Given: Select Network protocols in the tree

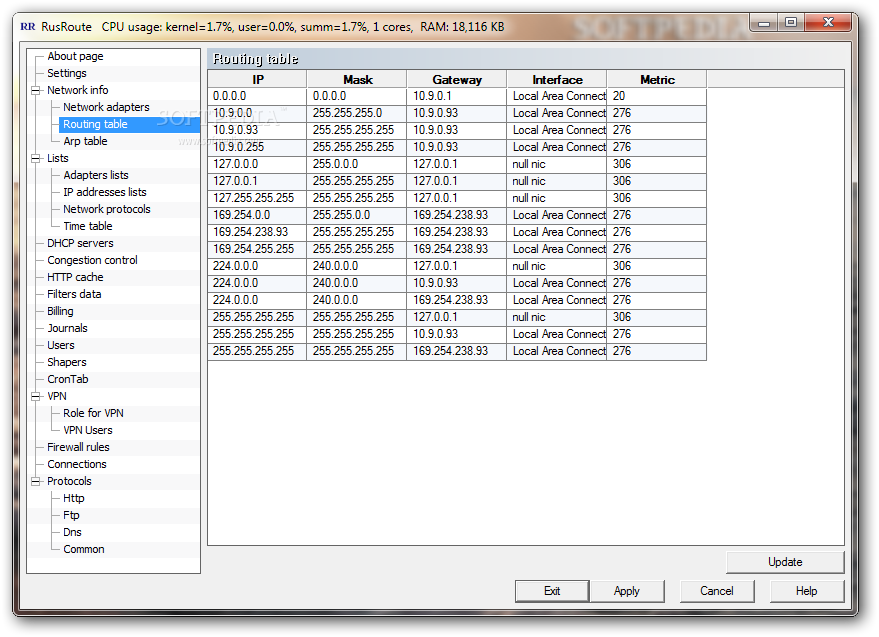Looking at the screenshot, I should [107, 209].
